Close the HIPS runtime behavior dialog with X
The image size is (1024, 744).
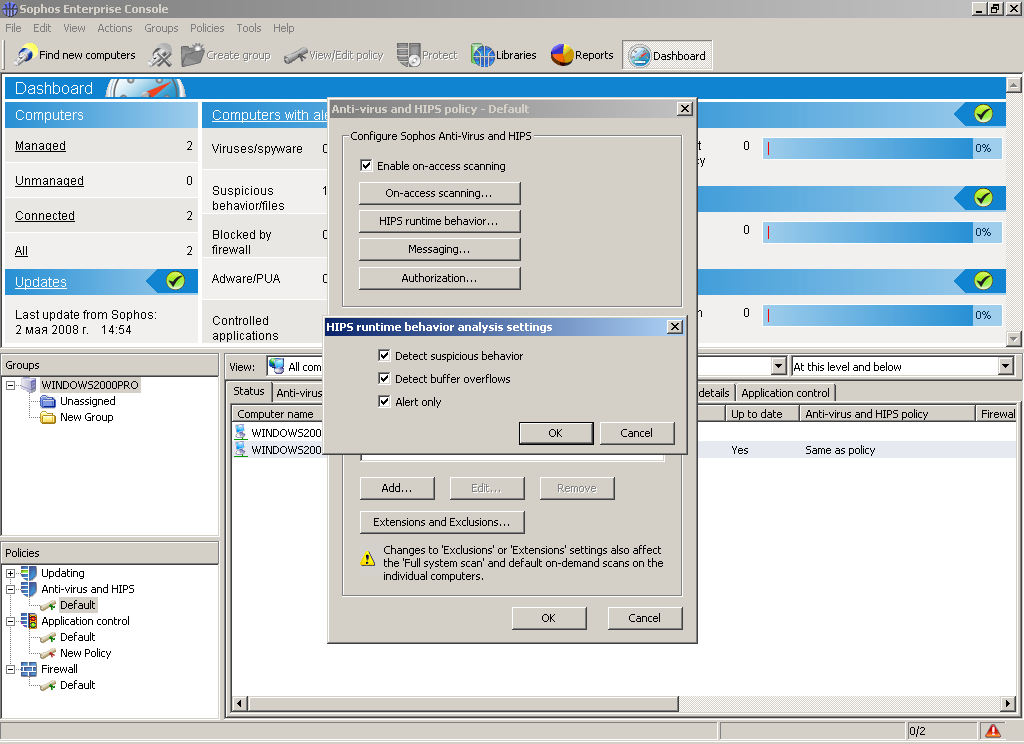[x=675, y=327]
